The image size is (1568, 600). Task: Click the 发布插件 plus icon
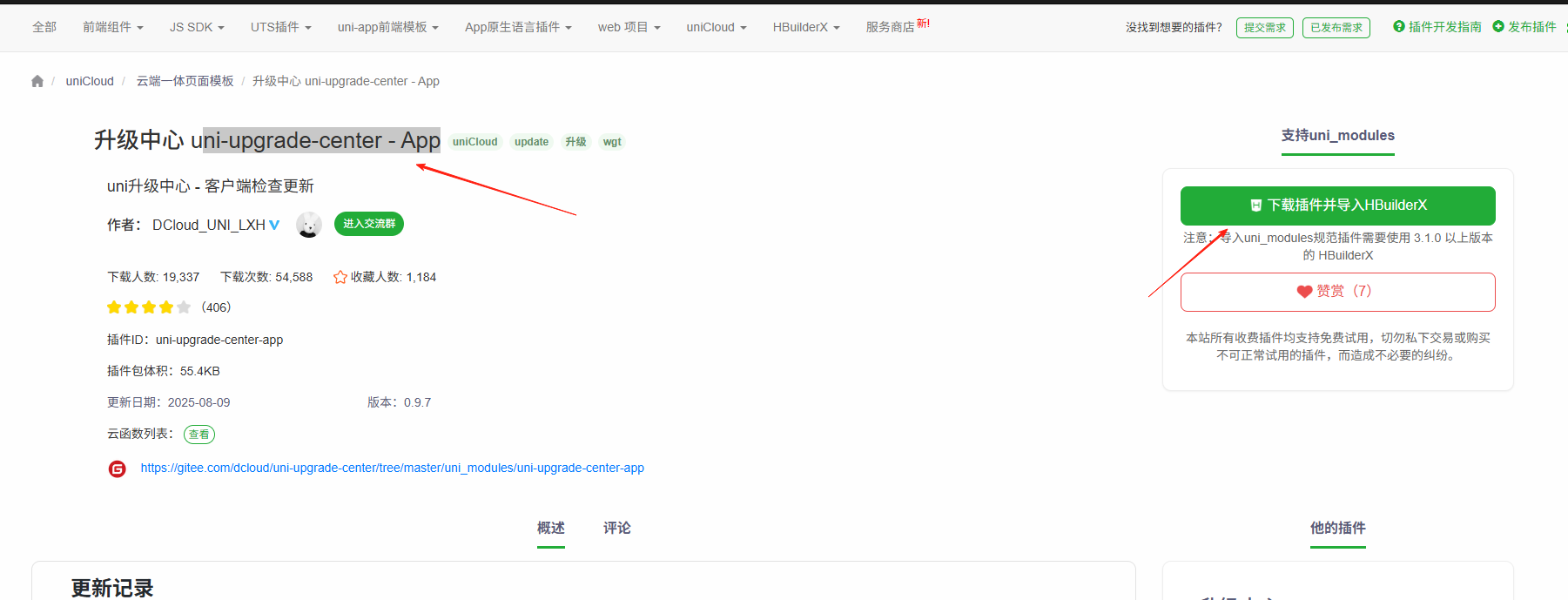(1498, 27)
